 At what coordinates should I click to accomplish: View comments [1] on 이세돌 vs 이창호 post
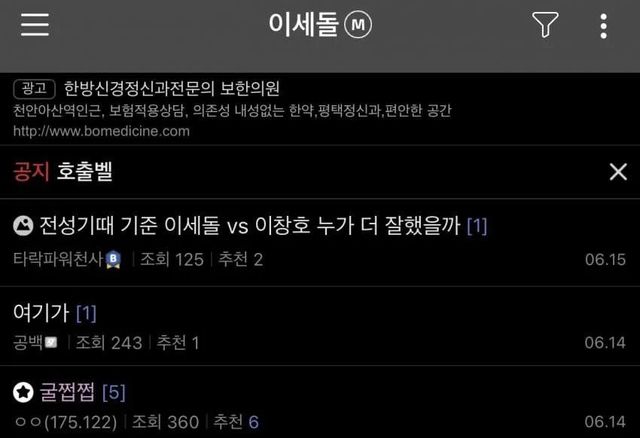[477, 226]
